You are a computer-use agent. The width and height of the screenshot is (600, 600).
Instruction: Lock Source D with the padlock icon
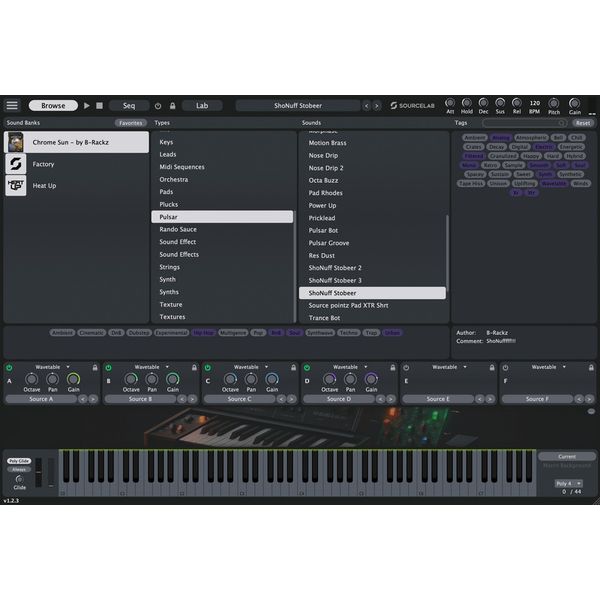pyautogui.click(x=393, y=367)
